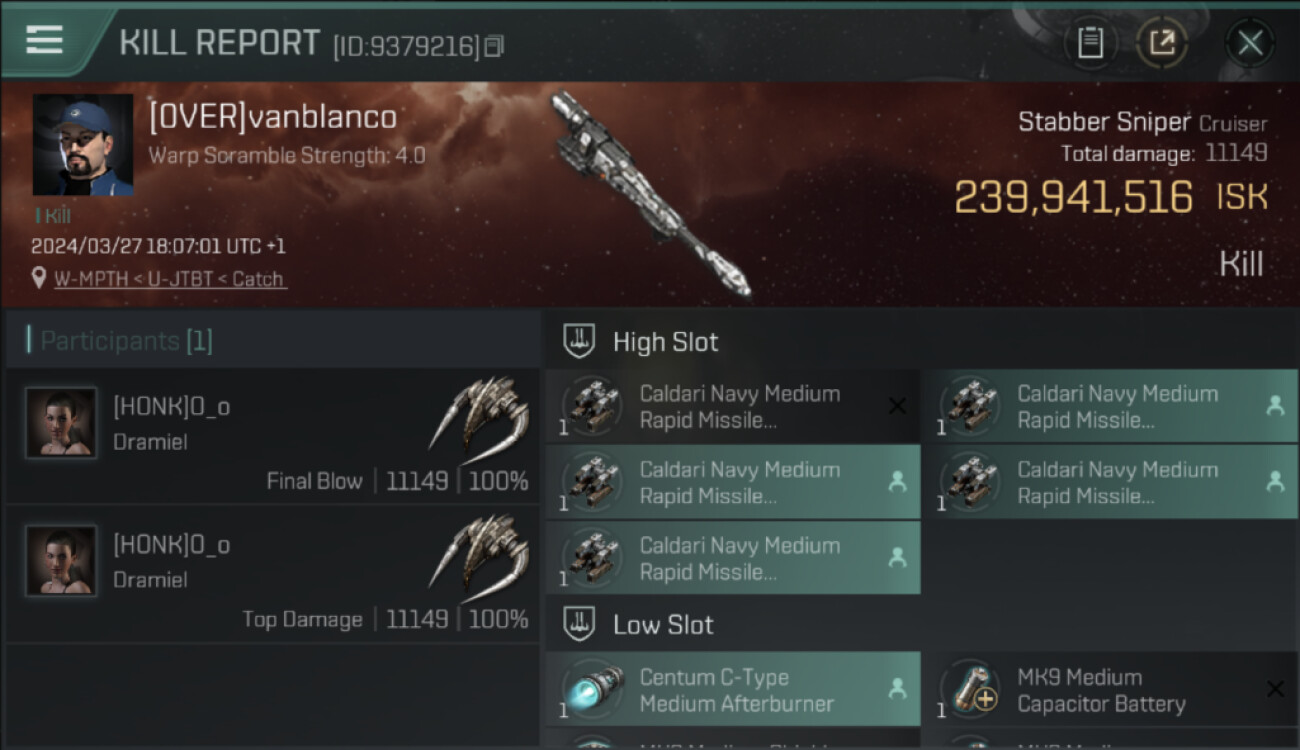The height and width of the screenshot is (750, 1300).
Task: Select the Top Damage participant portrait
Action: (61, 560)
